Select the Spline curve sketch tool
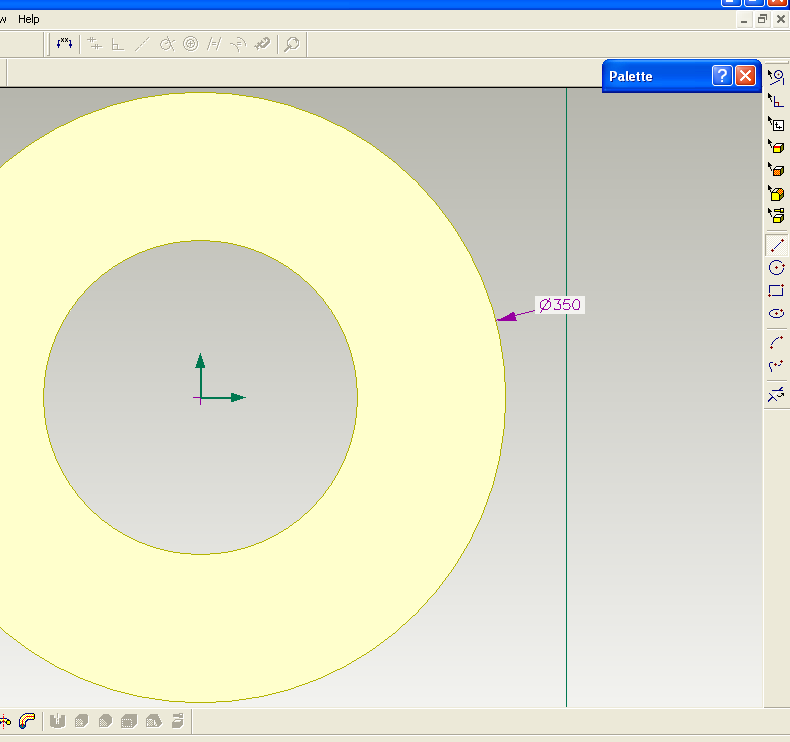 [x=776, y=366]
